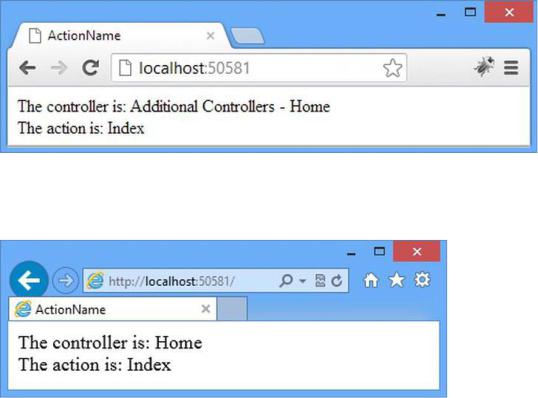Click the IE logo in the address bar
538x398 pixels.
(x=95, y=280)
